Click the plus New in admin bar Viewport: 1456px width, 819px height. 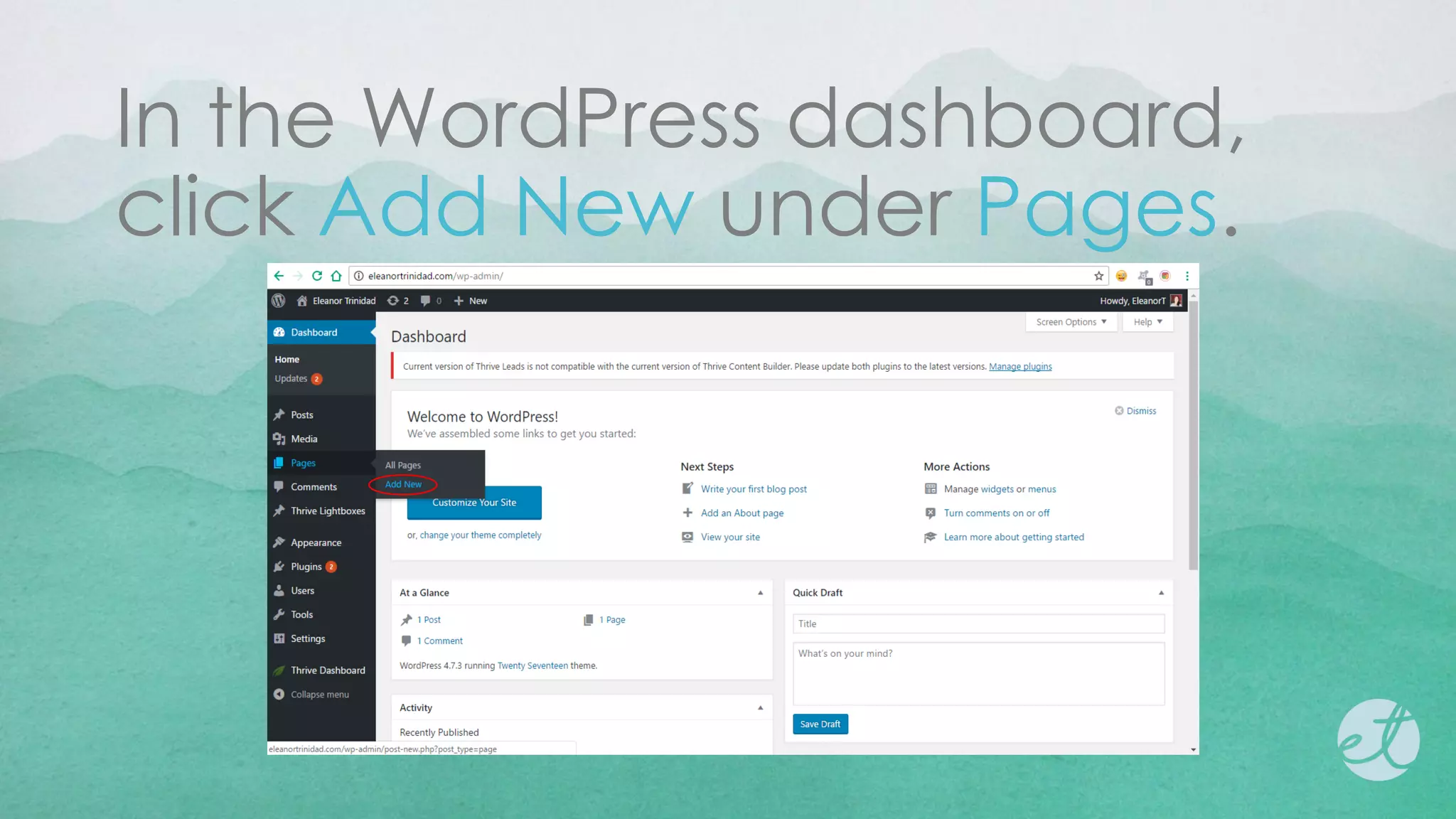[x=471, y=301]
